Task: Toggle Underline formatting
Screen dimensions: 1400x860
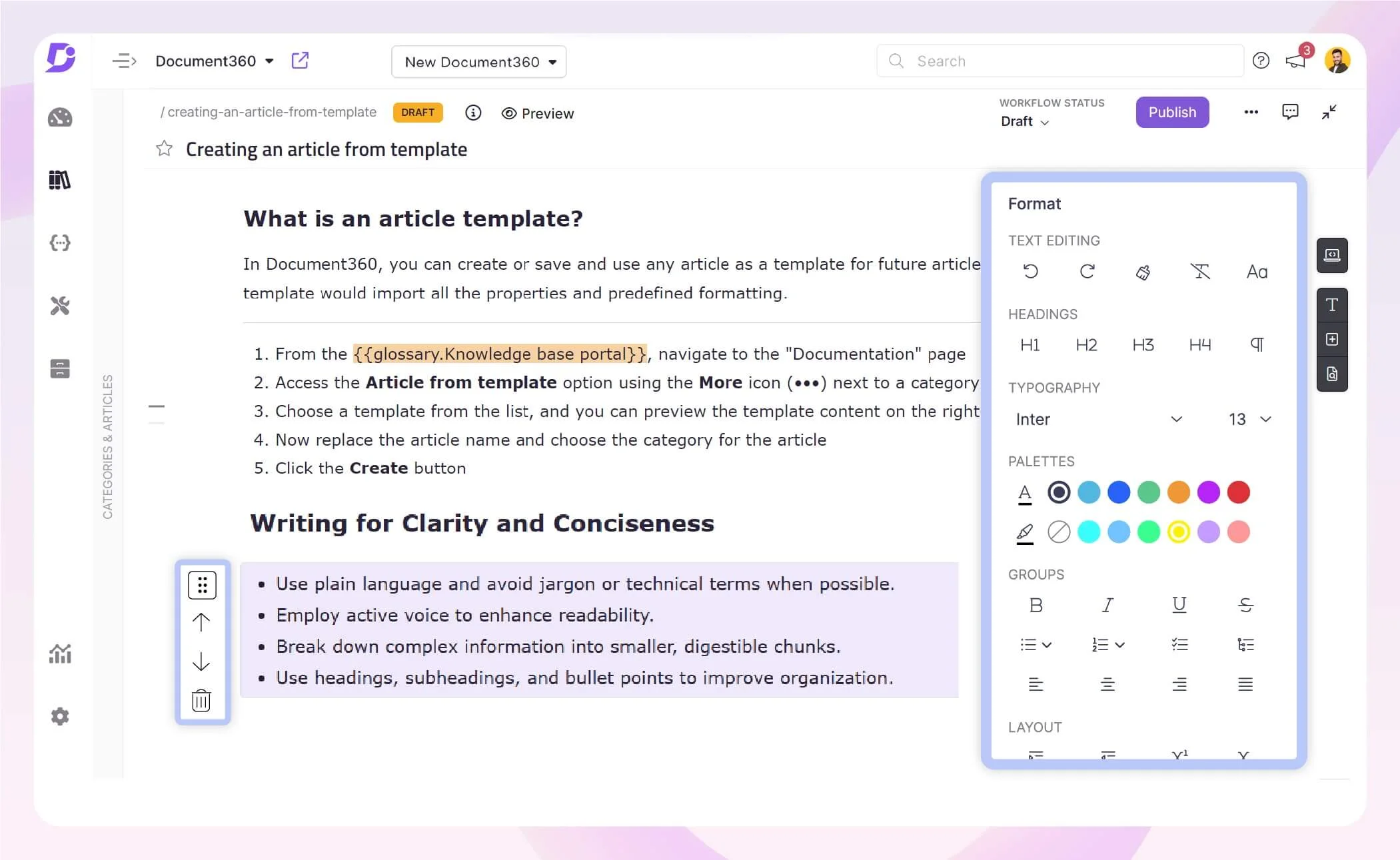Action: [x=1179, y=605]
